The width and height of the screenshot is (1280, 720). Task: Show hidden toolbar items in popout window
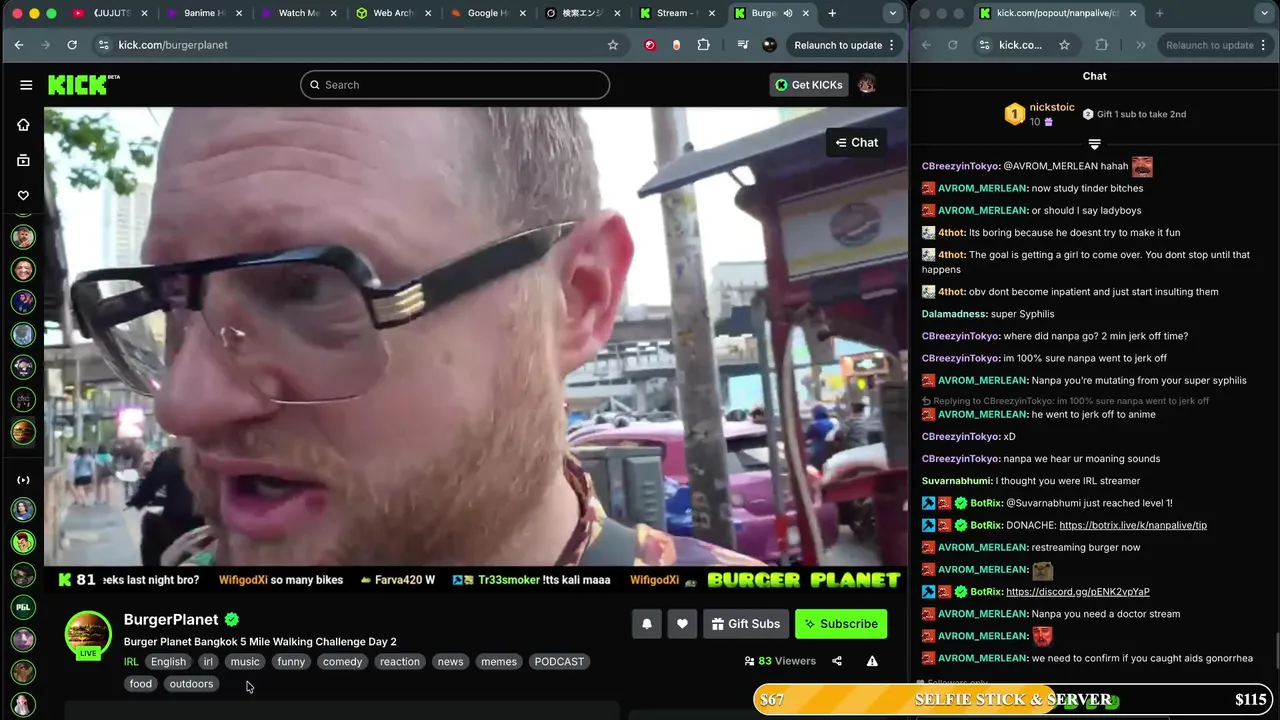click(1141, 45)
